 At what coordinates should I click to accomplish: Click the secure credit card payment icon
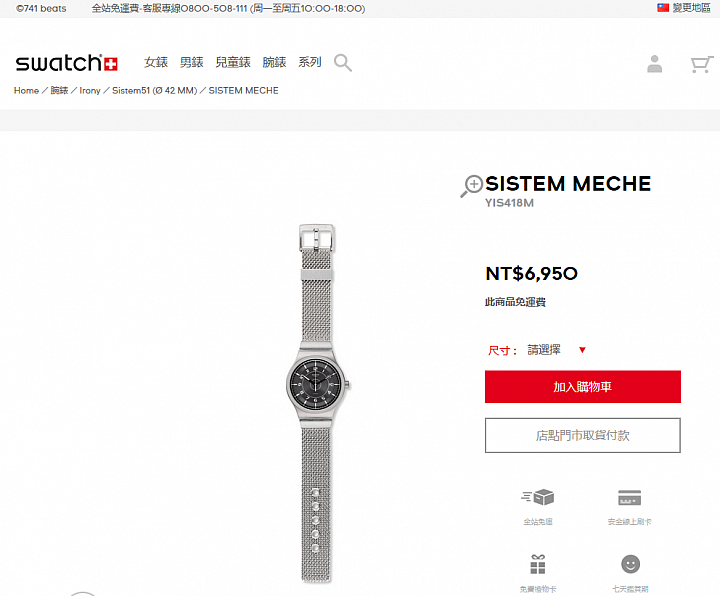630,498
